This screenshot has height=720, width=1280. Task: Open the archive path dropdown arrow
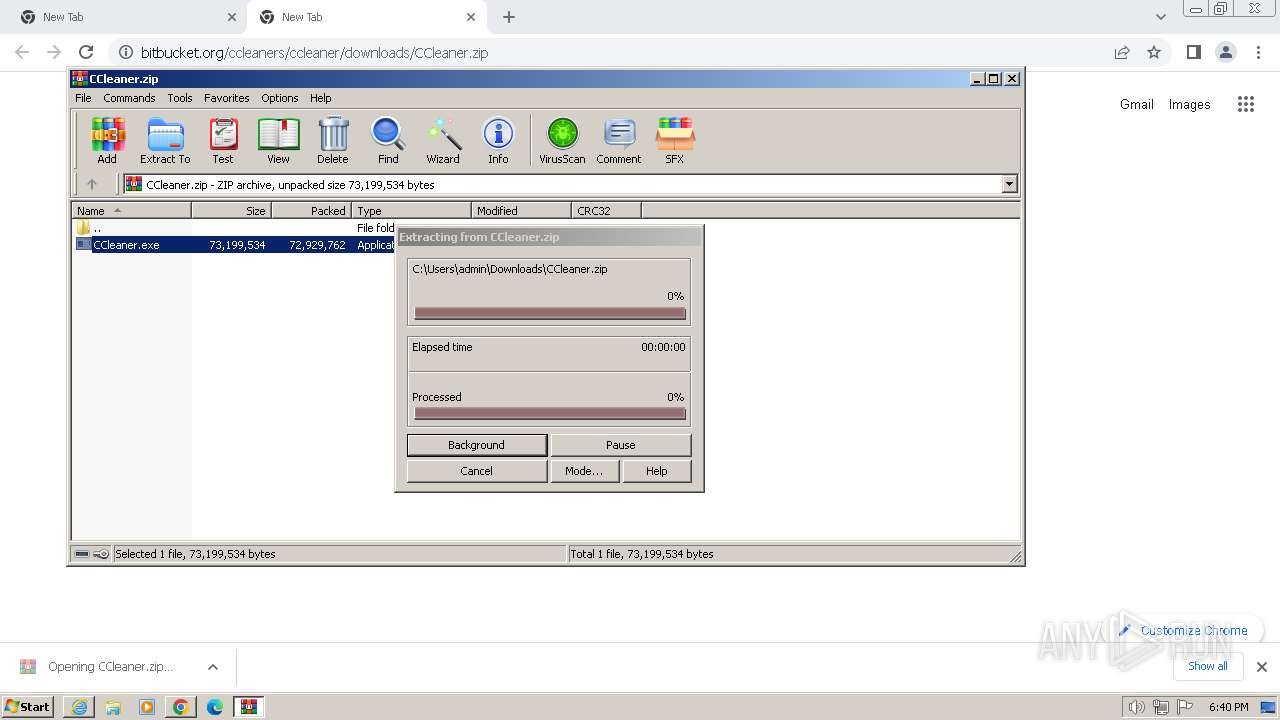pyautogui.click(x=1009, y=184)
